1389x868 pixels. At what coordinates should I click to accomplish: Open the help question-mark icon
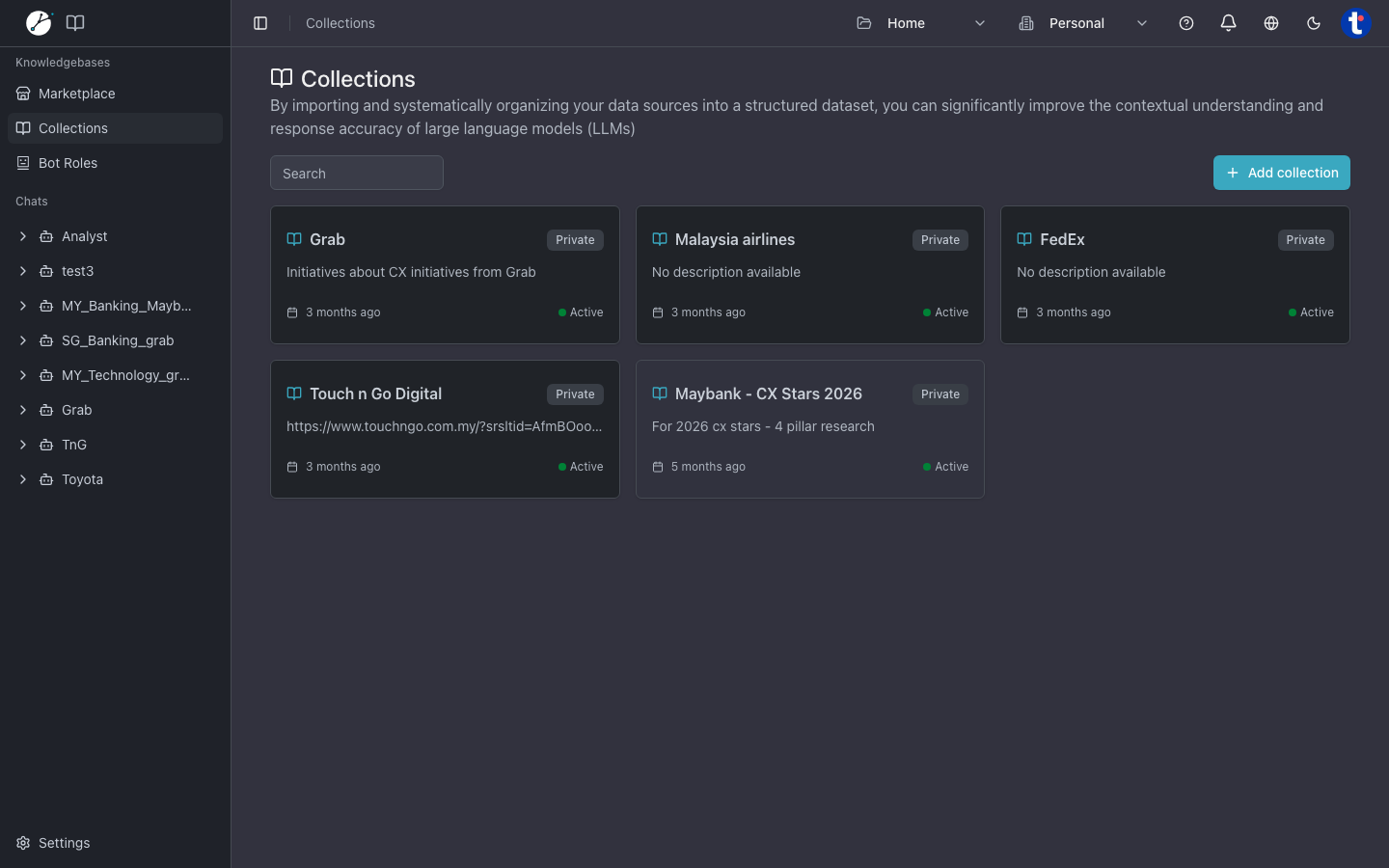[x=1186, y=23]
